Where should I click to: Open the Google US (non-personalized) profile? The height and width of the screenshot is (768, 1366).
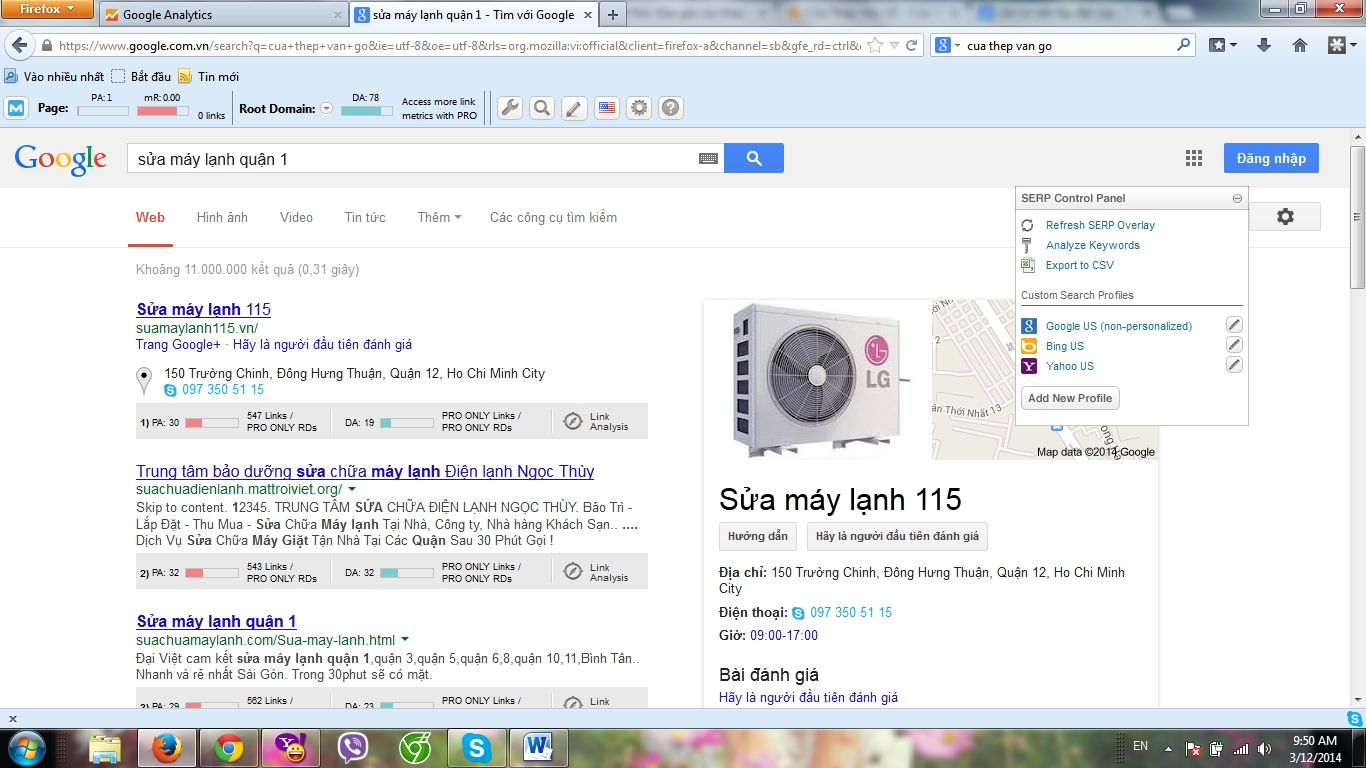[x=1119, y=326]
